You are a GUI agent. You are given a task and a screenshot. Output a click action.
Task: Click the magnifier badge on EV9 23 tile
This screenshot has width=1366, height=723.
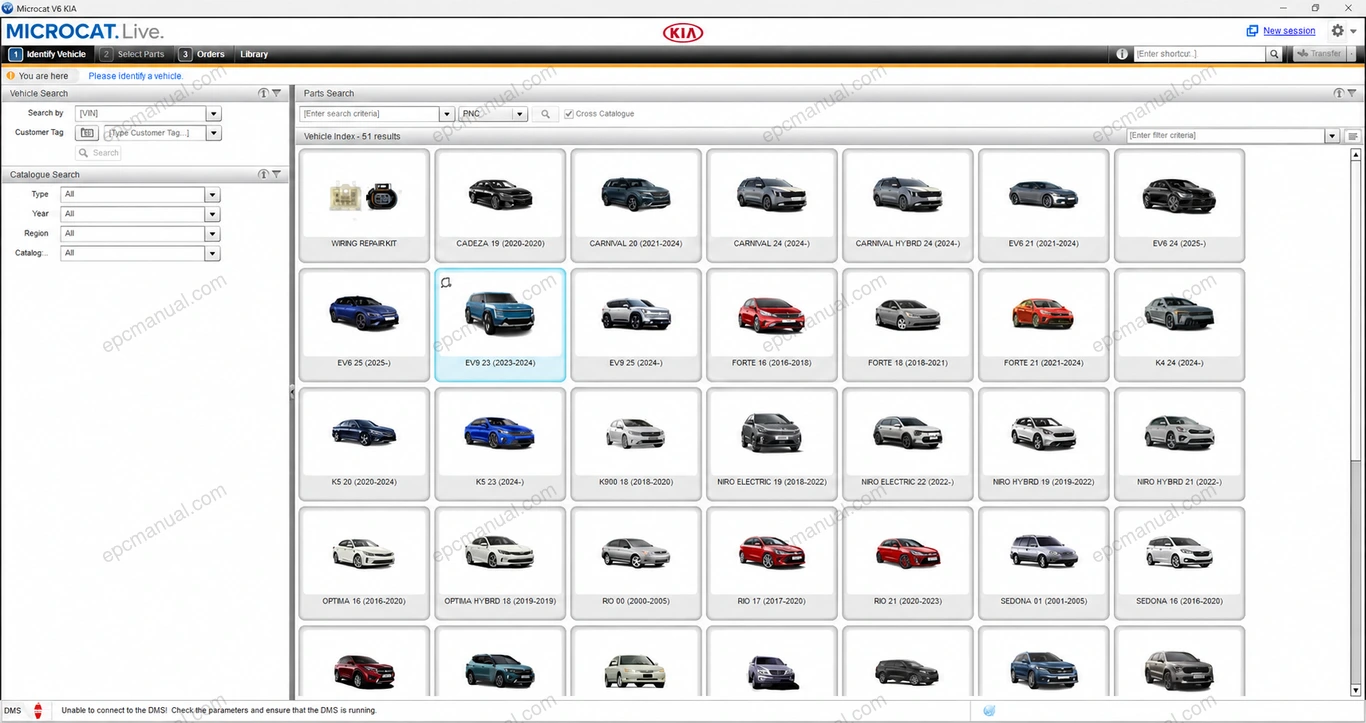click(446, 283)
